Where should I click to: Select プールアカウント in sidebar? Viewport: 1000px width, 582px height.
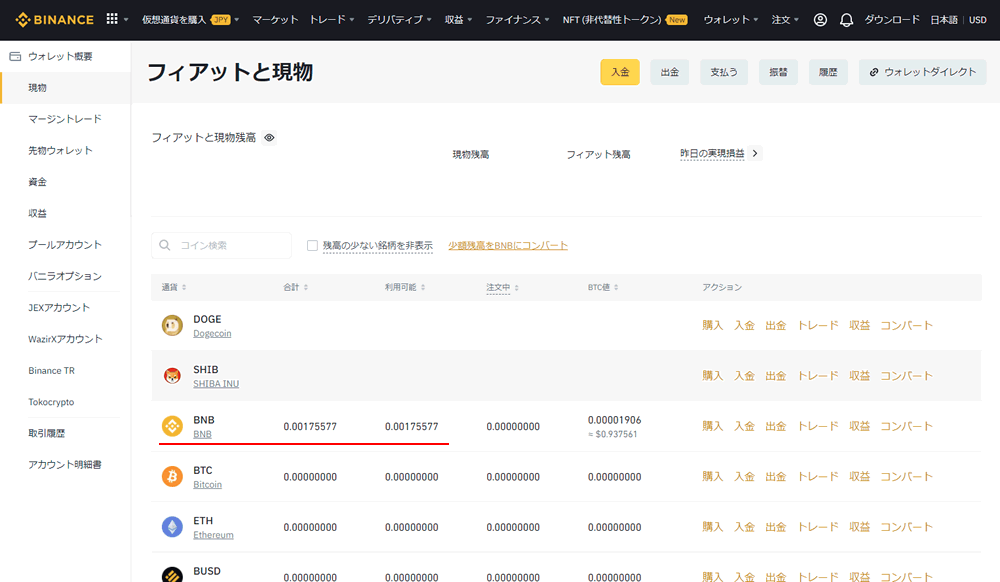65,245
